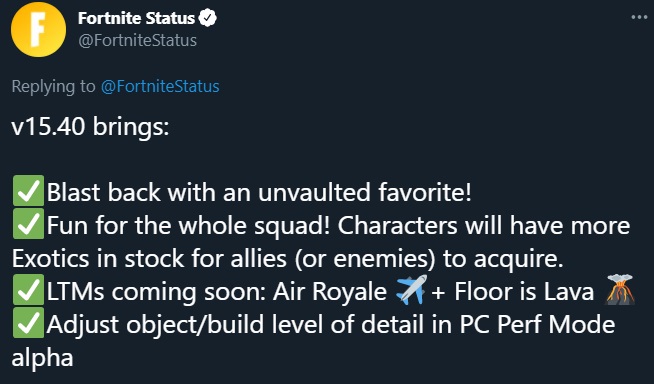This screenshot has width=654, height=384.
Task: Click the 'Blast back with an unvaulted favorite!' line
Action: 259,193
